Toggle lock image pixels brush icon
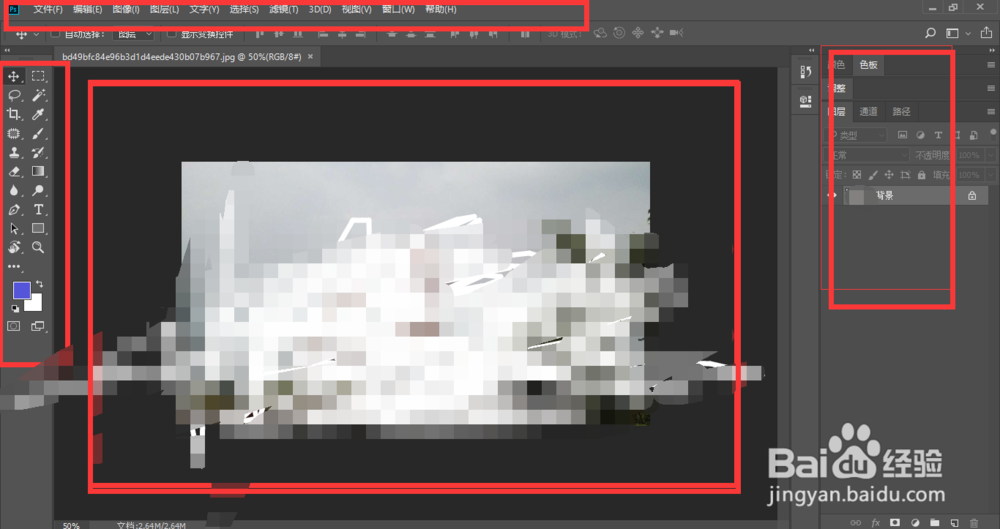Screen dimensions: 1000x529 [873, 175]
